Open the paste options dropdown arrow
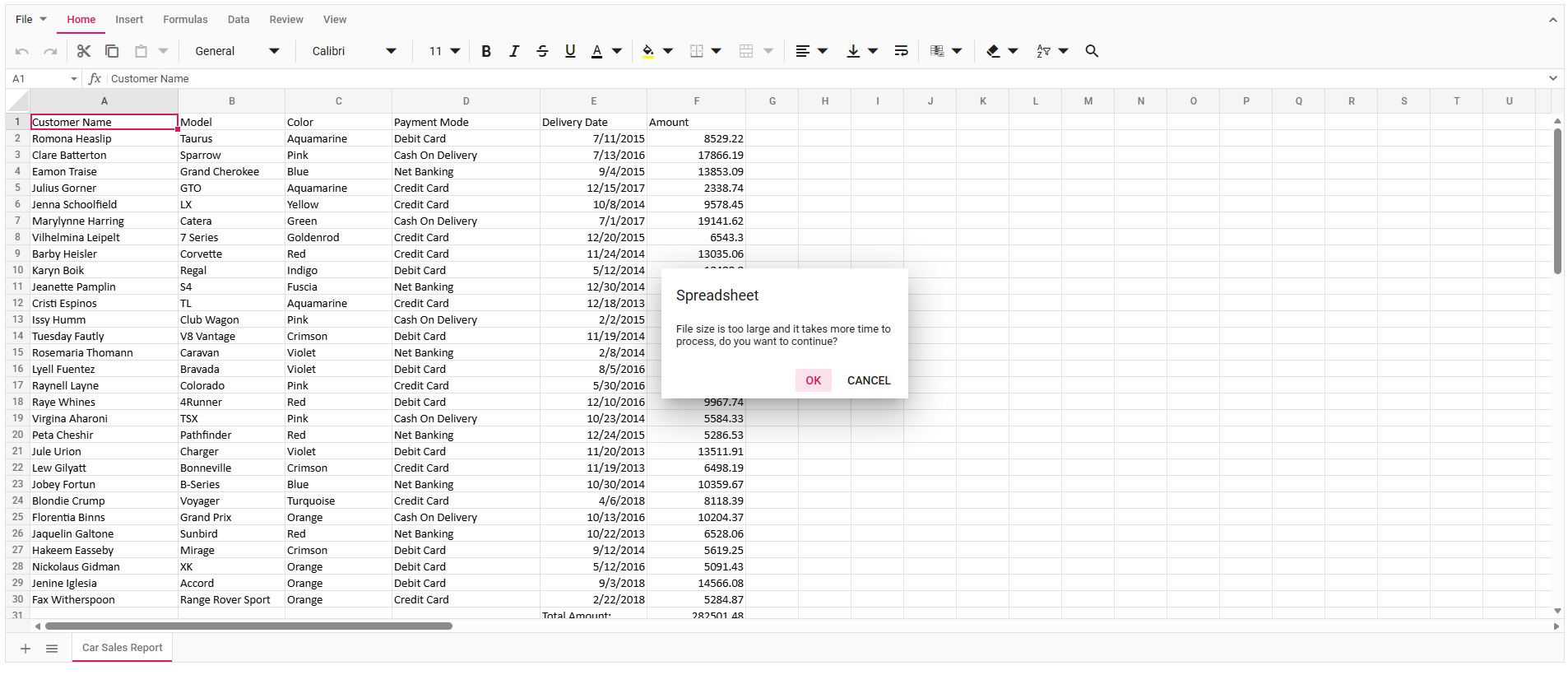 click(x=164, y=51)
